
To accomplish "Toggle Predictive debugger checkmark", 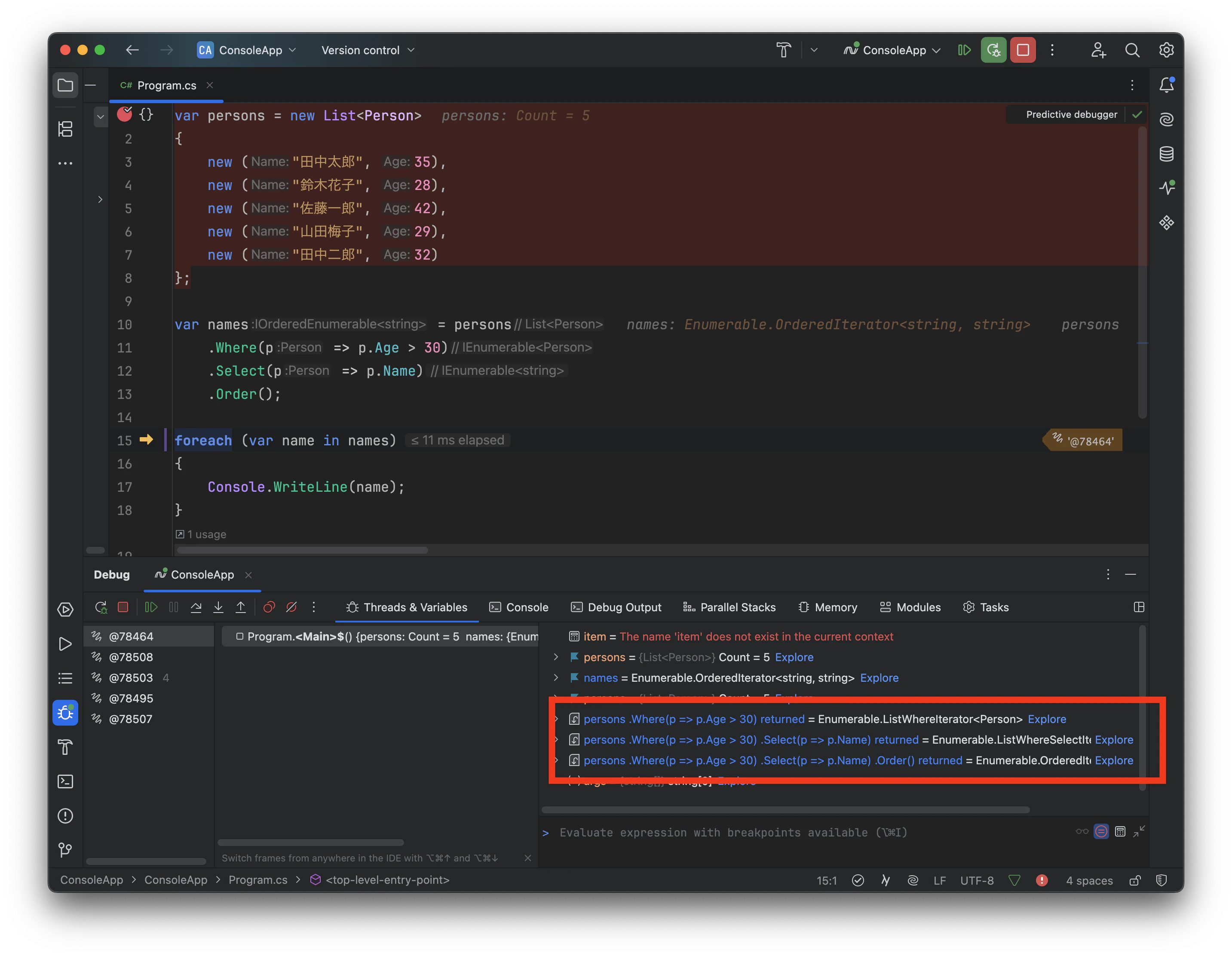I will (x=1137, y=114).
